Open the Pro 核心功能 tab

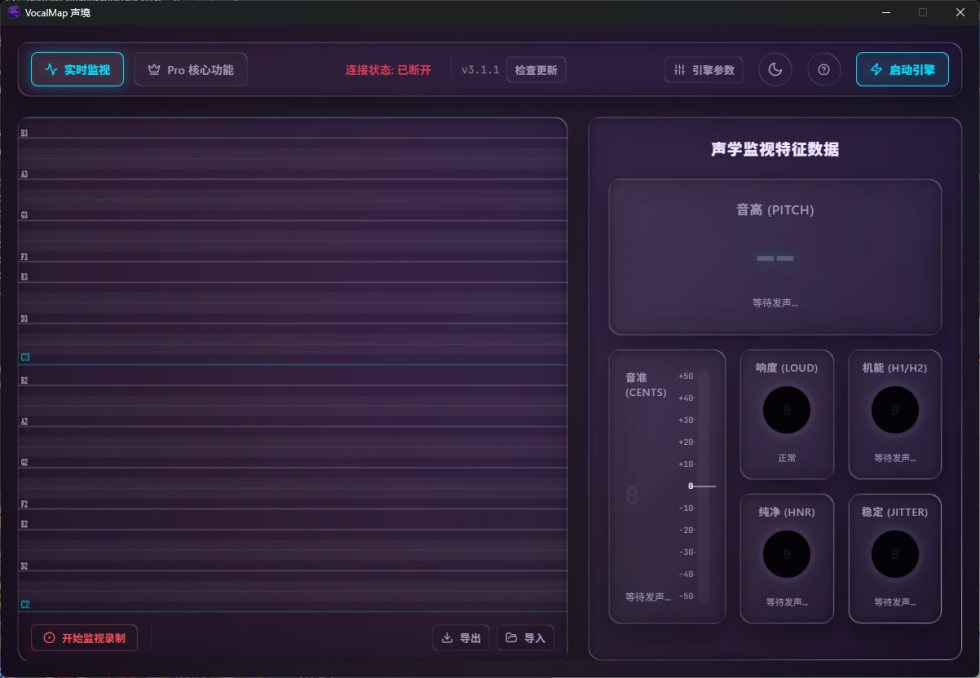click(x=191, y=69)
